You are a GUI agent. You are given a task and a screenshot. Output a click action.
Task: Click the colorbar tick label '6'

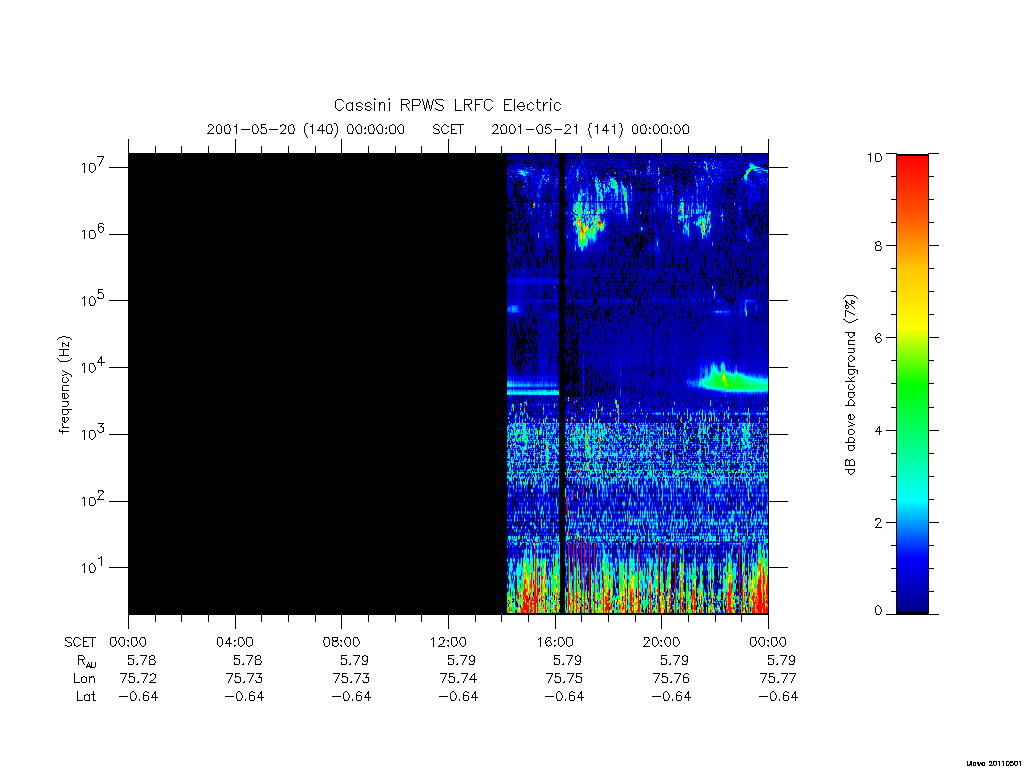point(878,338)
